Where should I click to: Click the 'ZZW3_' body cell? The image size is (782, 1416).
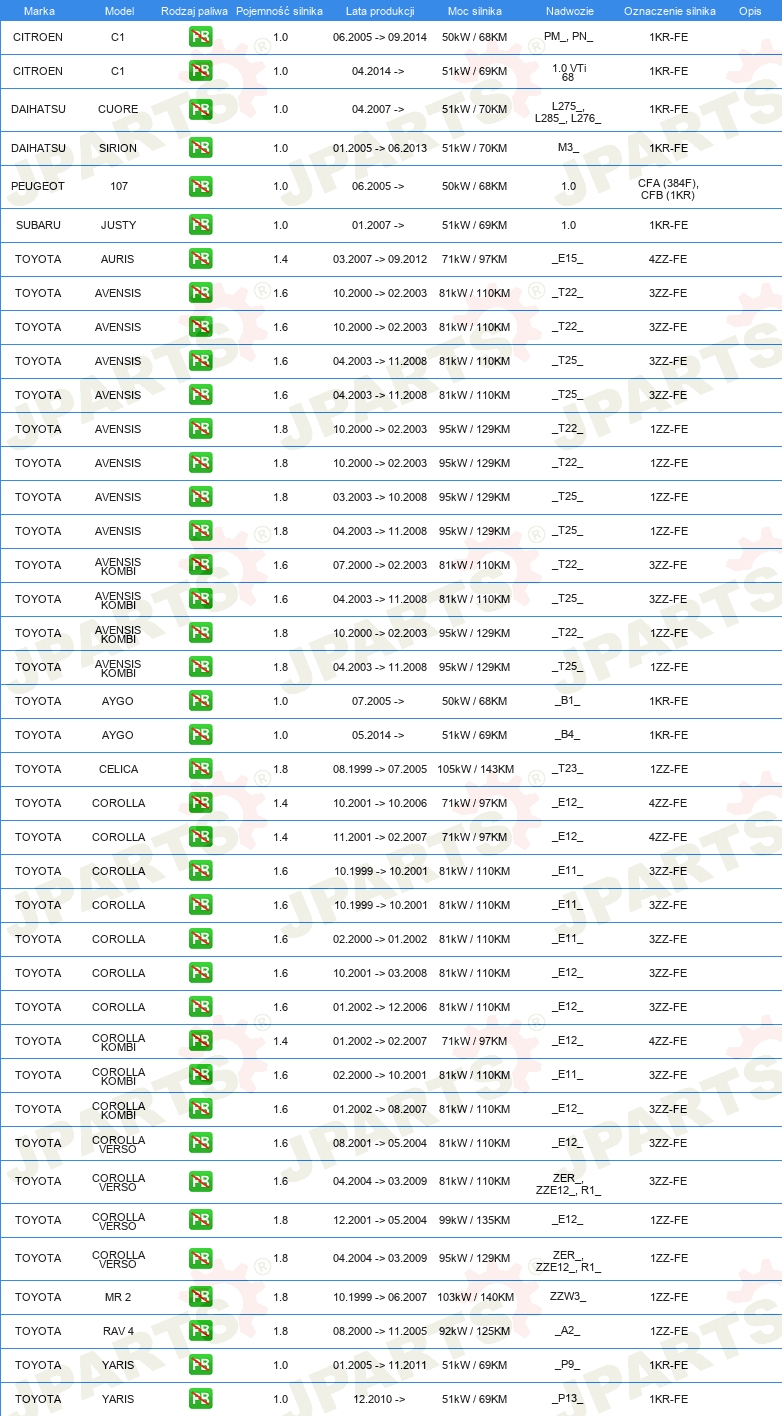point(568,1297)
